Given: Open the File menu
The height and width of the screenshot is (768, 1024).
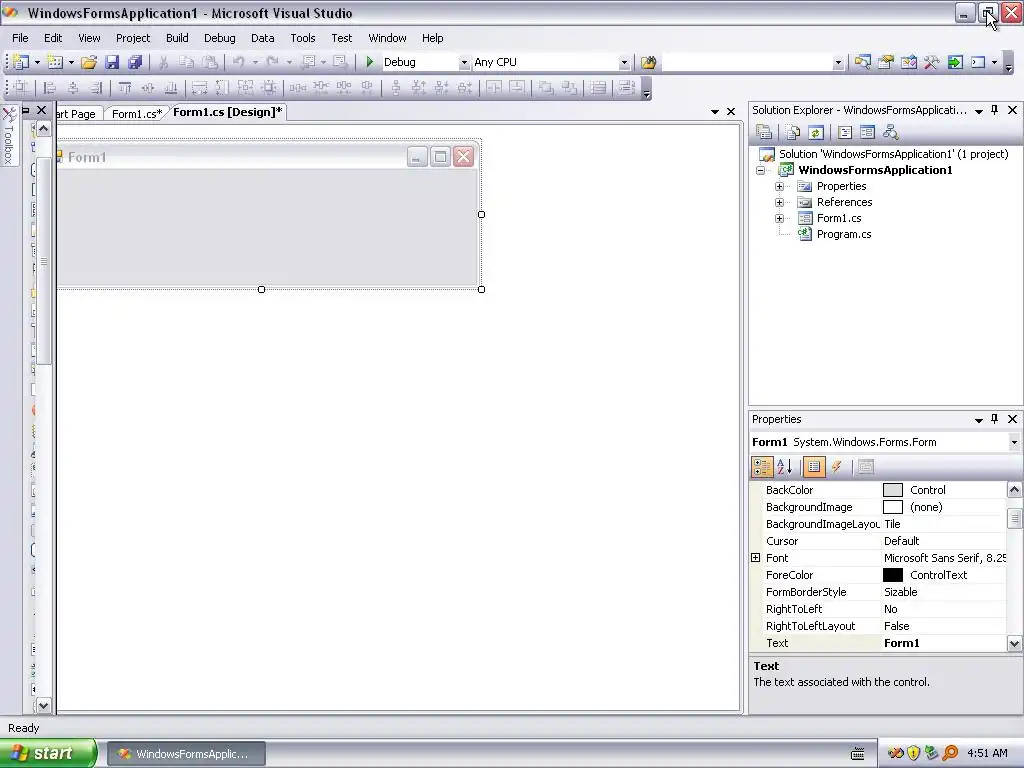Looking at the screenshot, I should pos(20,38).
